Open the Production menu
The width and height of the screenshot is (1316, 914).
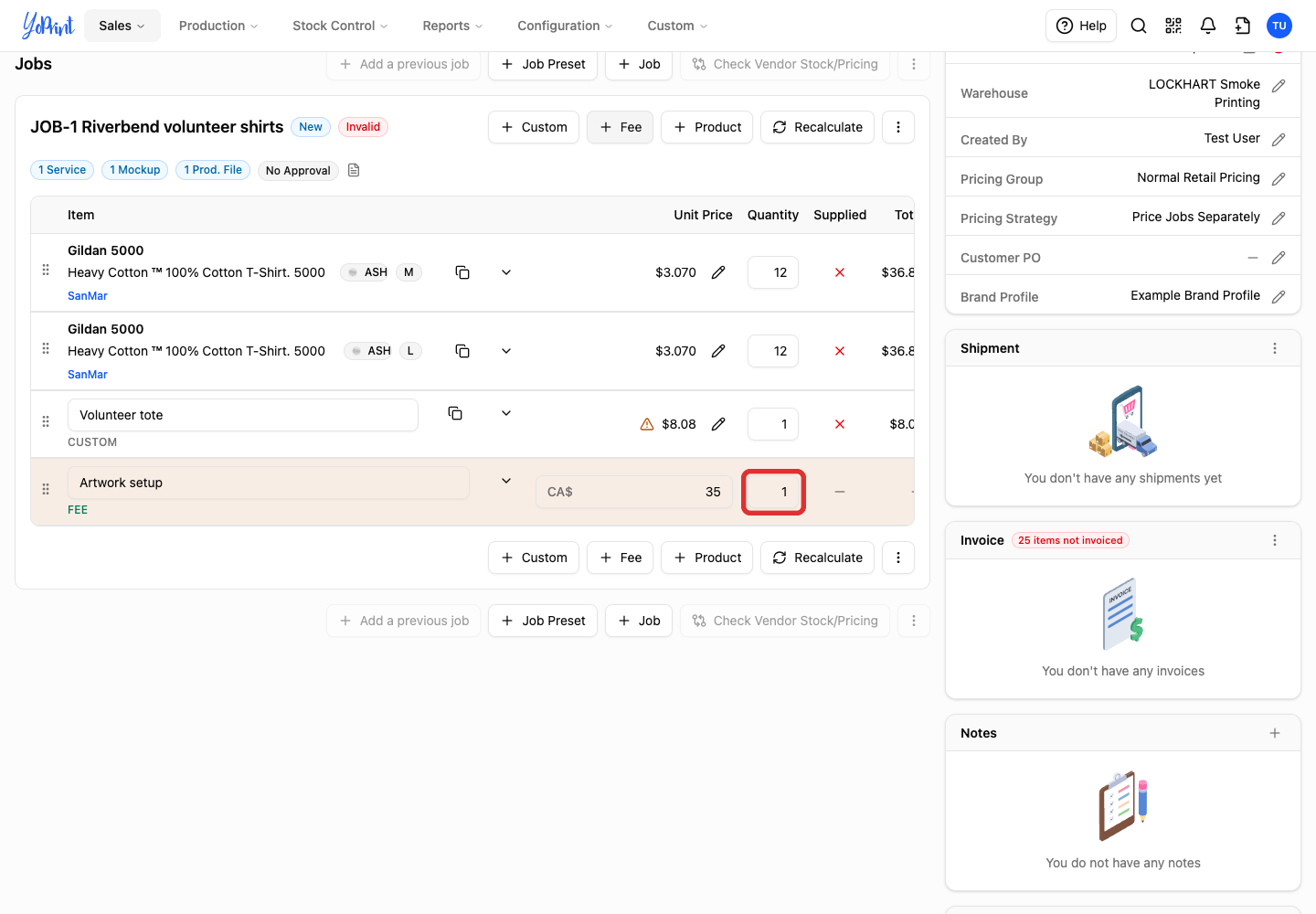coord(218,26)
